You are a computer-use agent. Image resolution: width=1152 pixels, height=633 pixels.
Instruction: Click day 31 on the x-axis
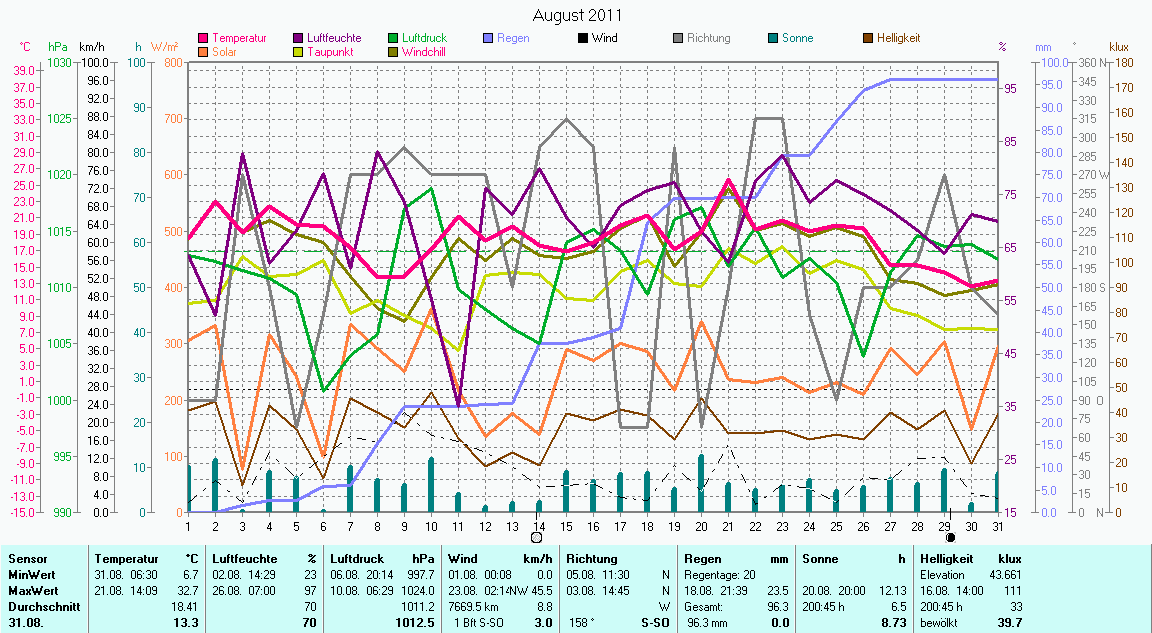tap(998, 525)
